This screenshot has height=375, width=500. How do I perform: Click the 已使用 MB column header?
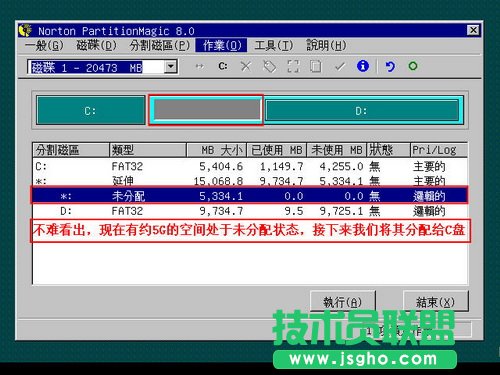pos(276,150)
